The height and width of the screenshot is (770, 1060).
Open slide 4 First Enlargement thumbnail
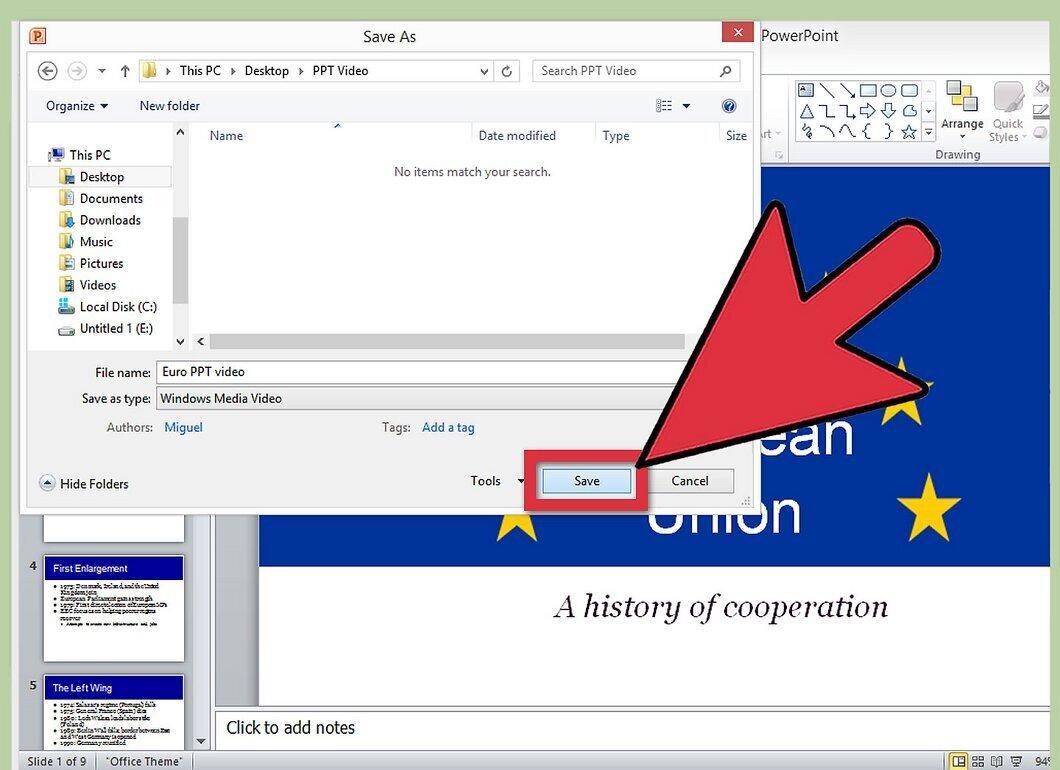tap(114, 608)
